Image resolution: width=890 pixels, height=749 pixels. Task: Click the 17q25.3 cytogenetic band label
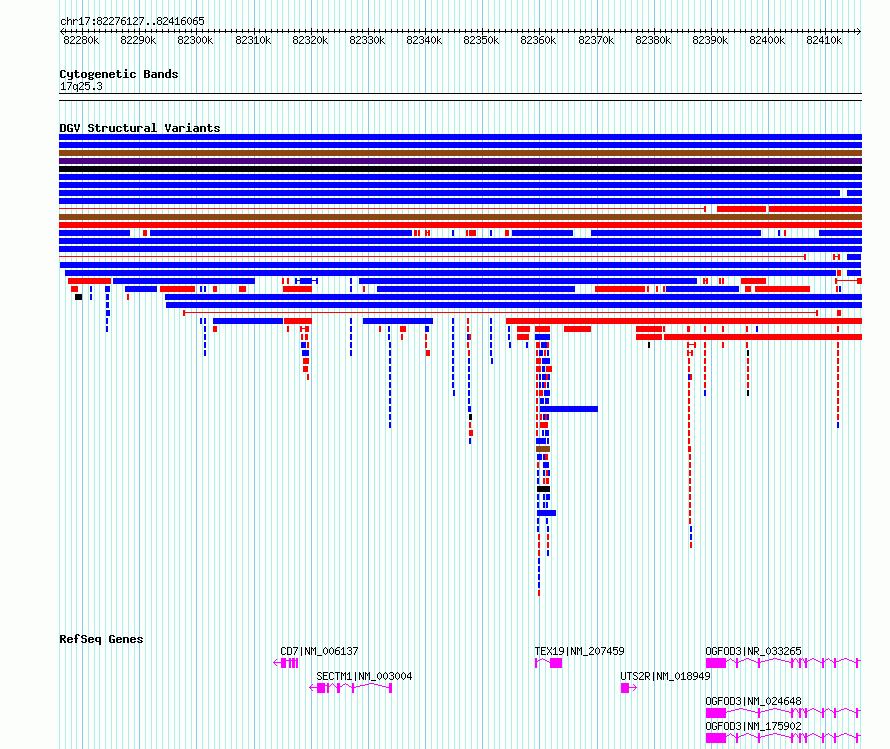[81, 86]
